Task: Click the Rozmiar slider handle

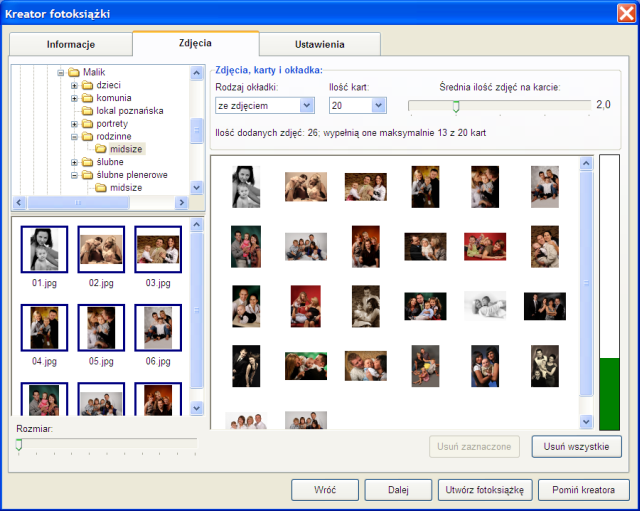Action: 18,444
